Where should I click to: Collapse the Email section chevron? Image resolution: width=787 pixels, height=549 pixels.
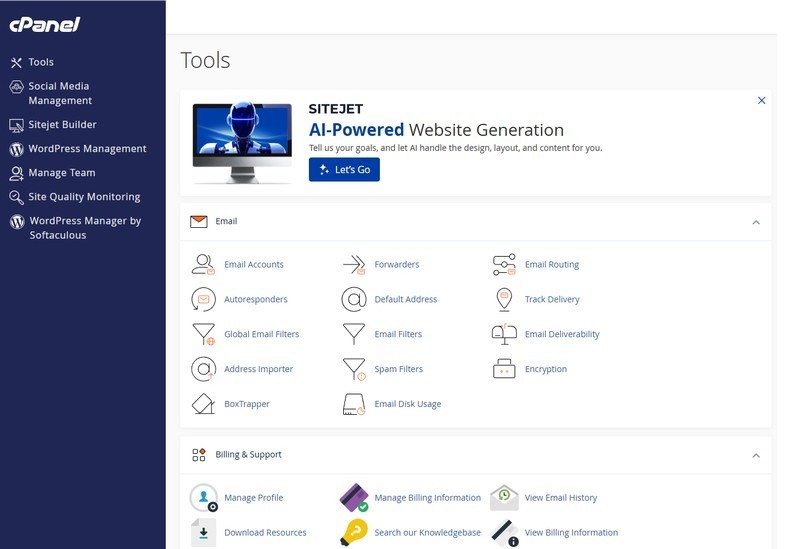756,222
